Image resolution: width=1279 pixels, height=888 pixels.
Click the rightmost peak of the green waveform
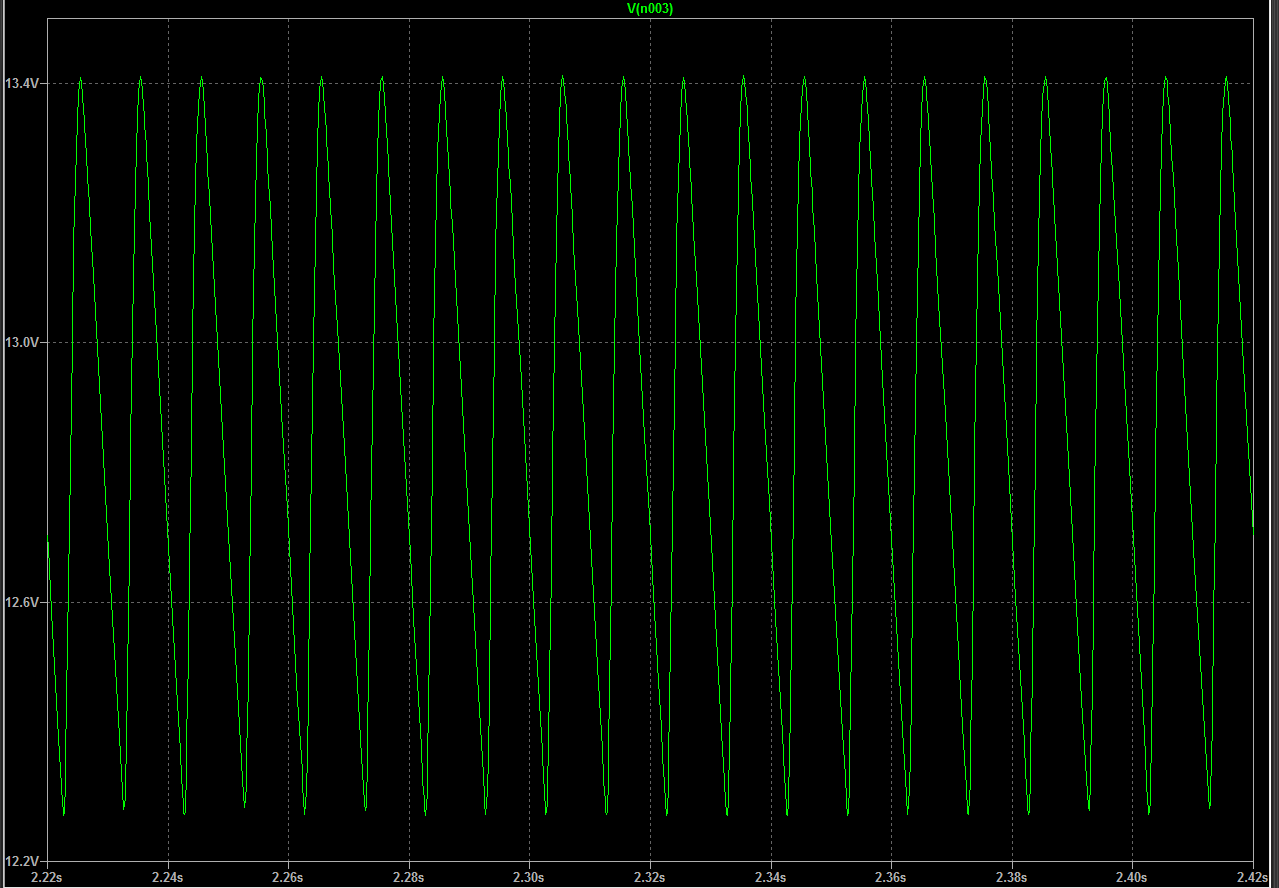[1226, 77]
